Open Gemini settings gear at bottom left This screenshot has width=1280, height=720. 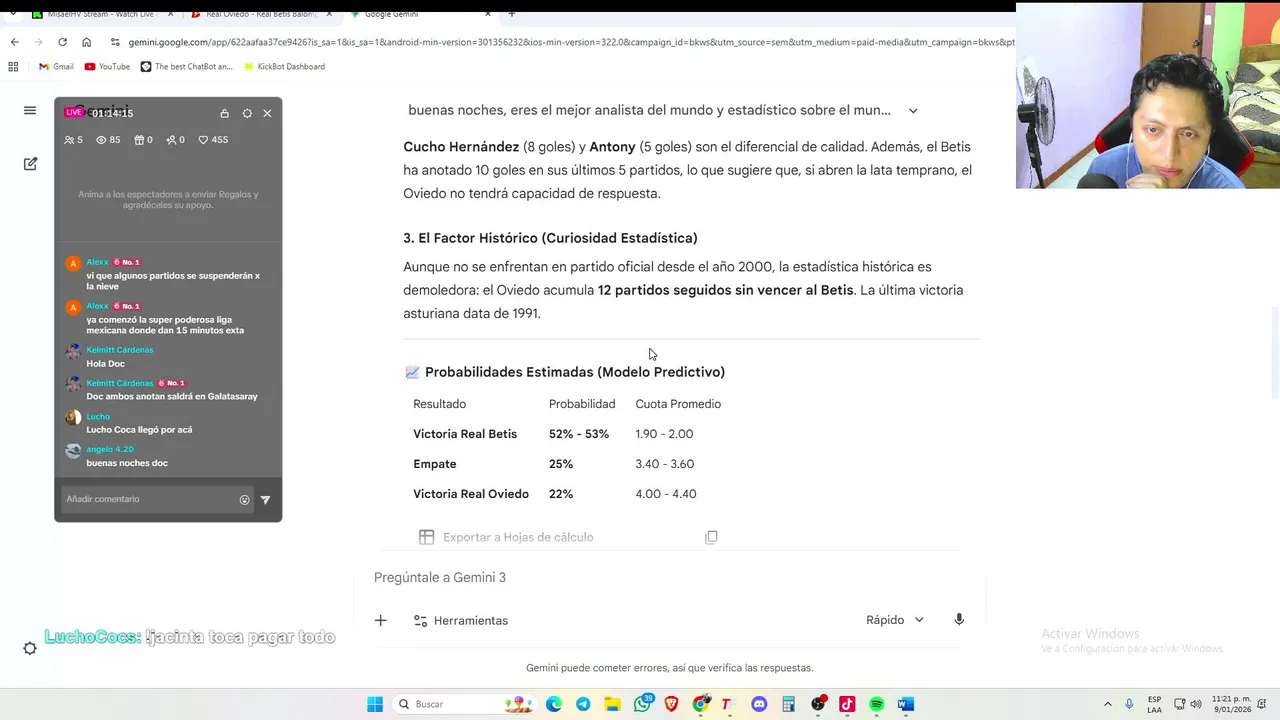(30, 648)
